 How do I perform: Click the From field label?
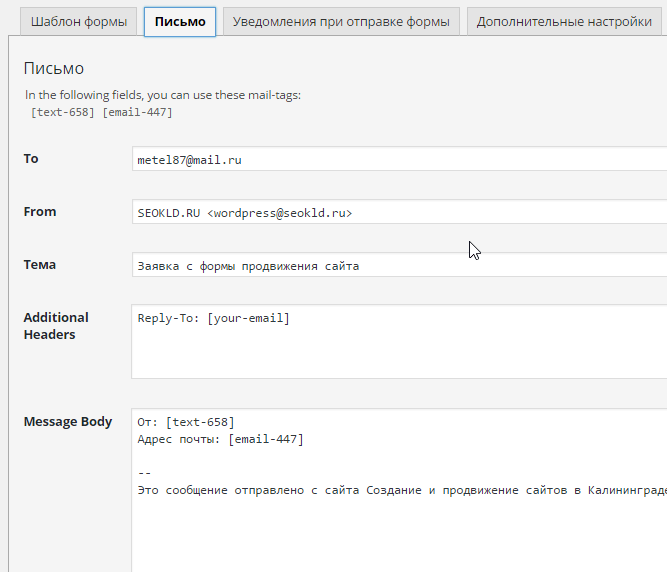coord(40,212)
